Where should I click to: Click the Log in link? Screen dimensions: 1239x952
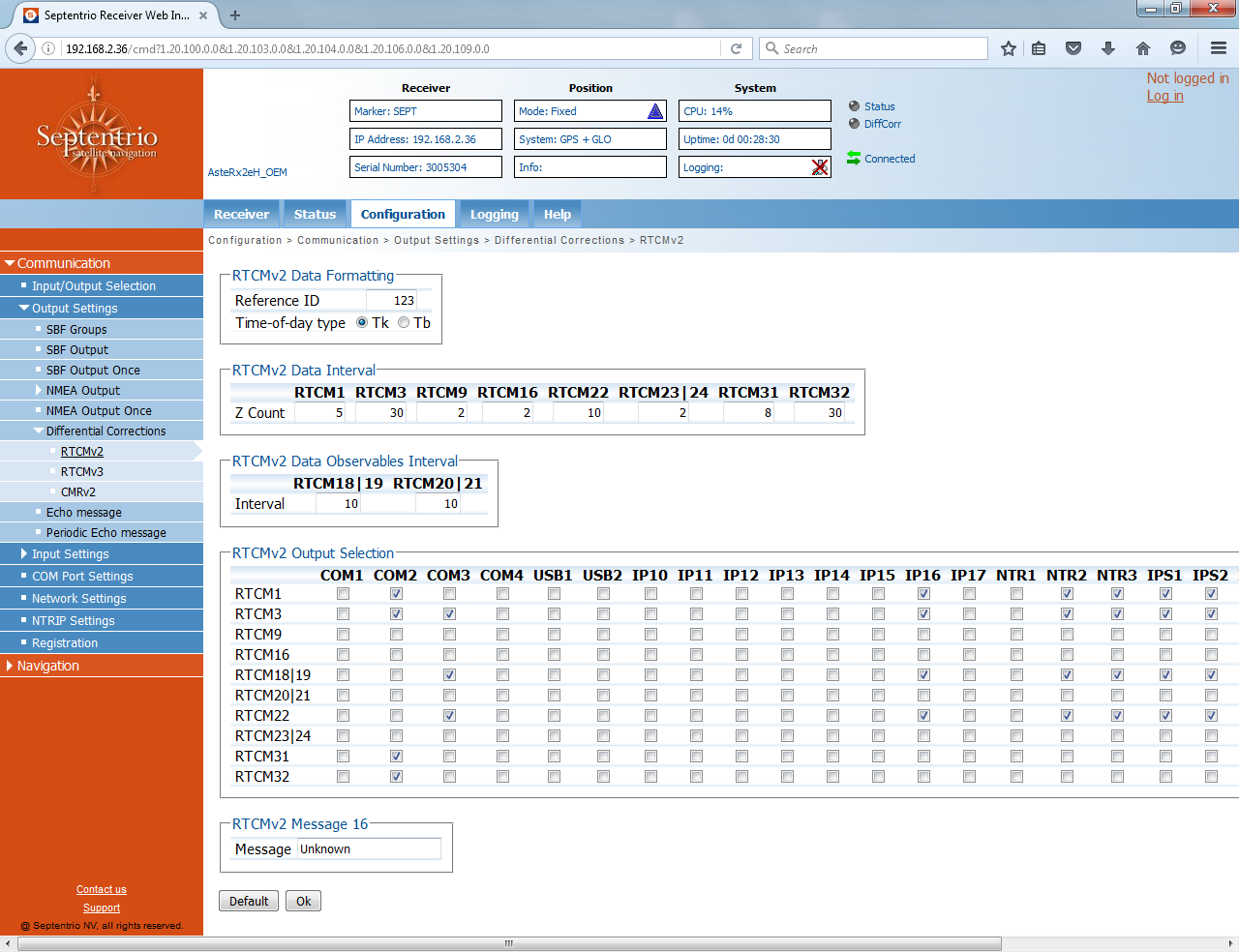[1164, 96]
